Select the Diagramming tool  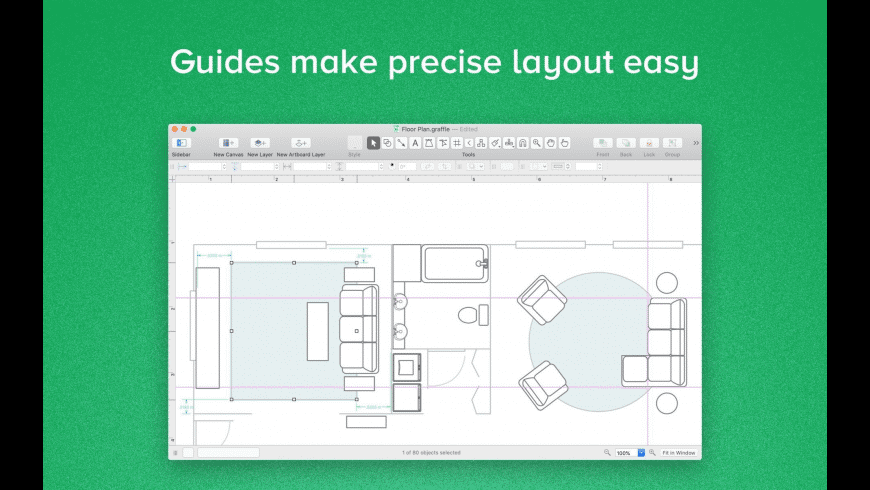[481, 143]
